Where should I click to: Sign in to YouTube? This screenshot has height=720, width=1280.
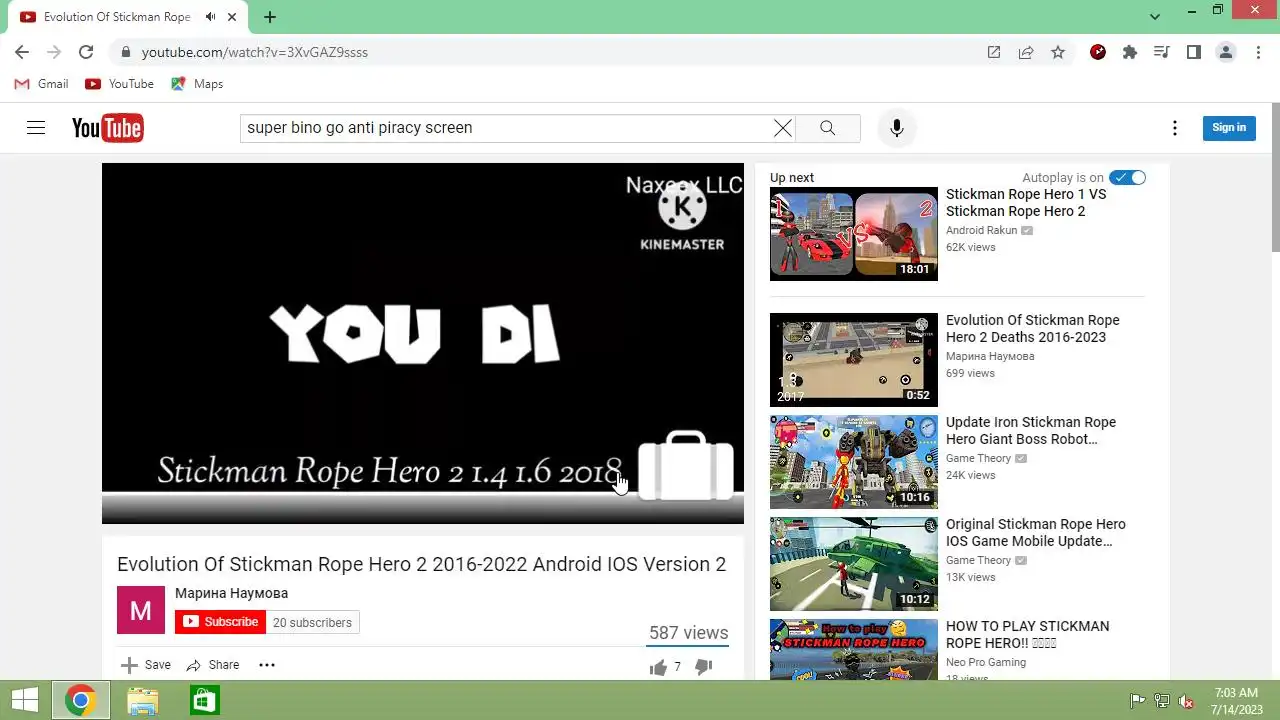pos(1229,128)
